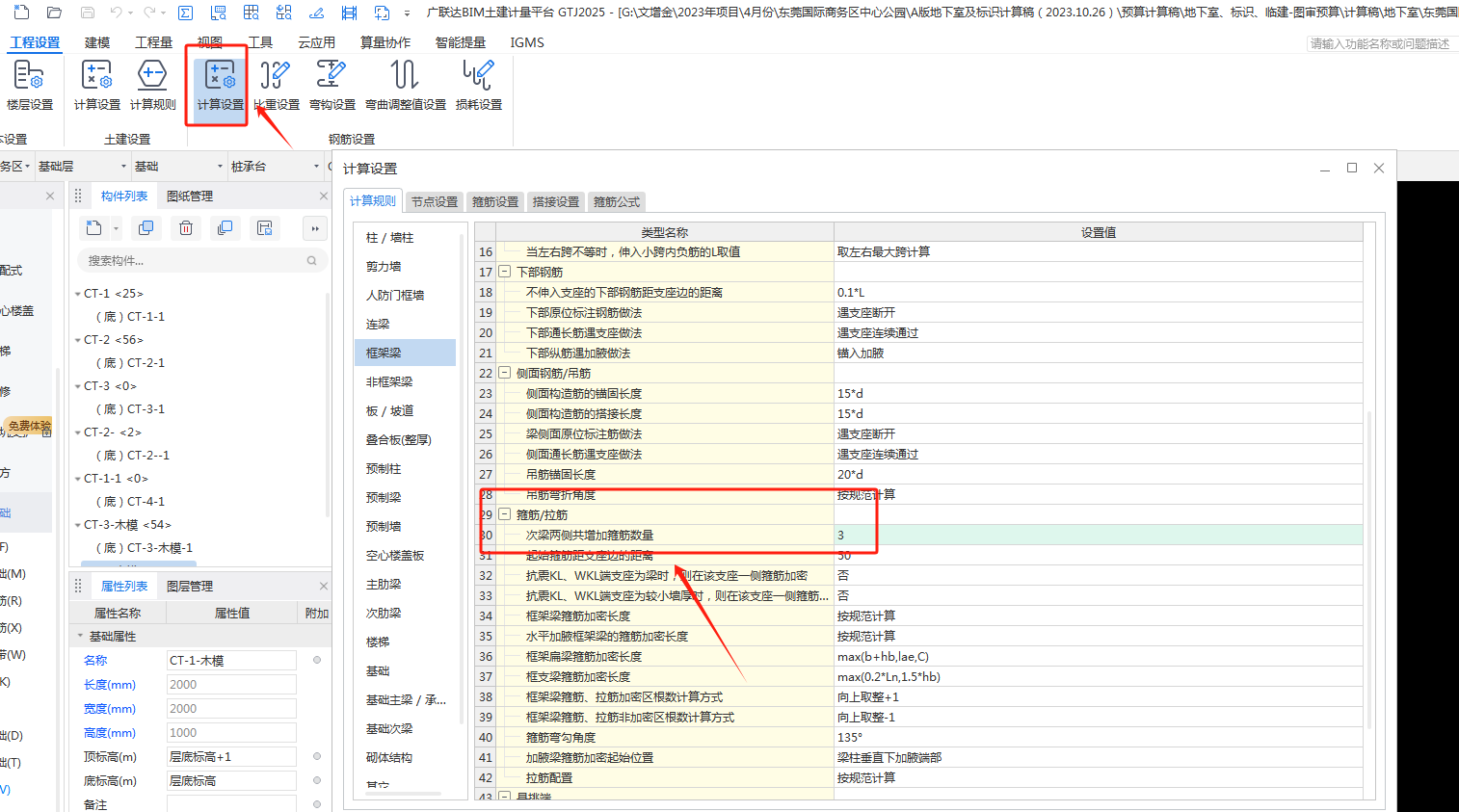This screenshot has width=1459, height=812.
Task: Switch to 图层管理 panel tab
Action: [x=190, y=587]
